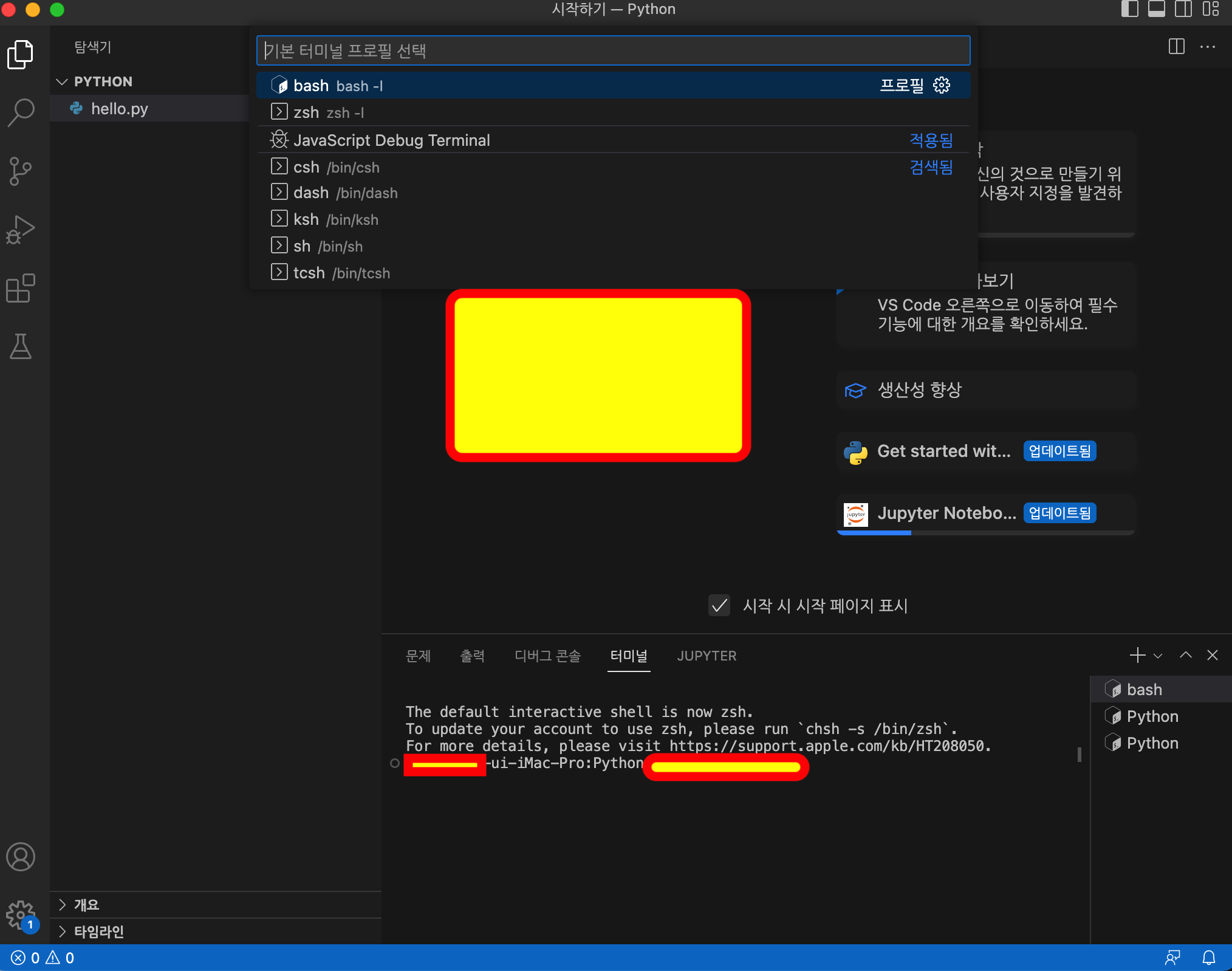Open the Accounts menu icon
The image size is (1232, 971).
21,857
